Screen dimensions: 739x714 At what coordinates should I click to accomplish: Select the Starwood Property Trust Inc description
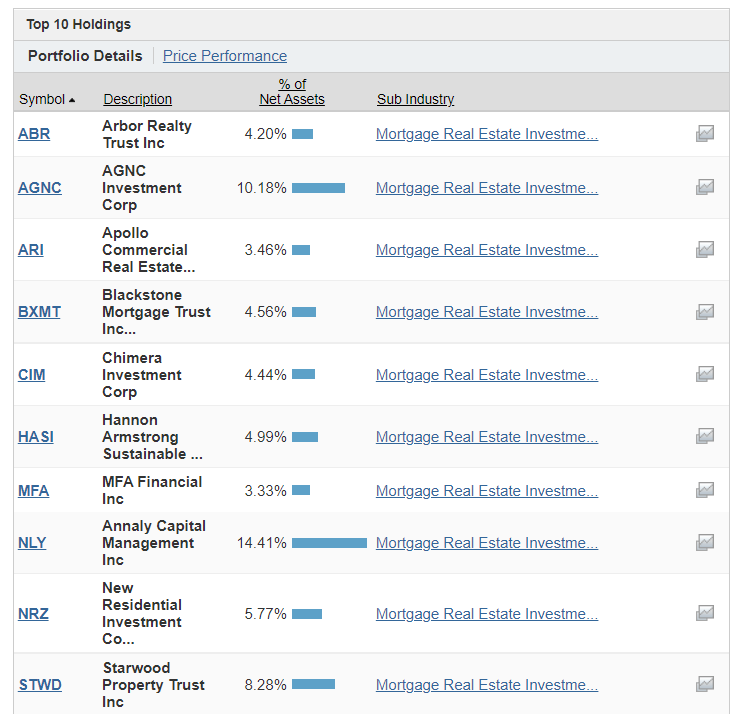pyautogui.click(x=154, y=685)
